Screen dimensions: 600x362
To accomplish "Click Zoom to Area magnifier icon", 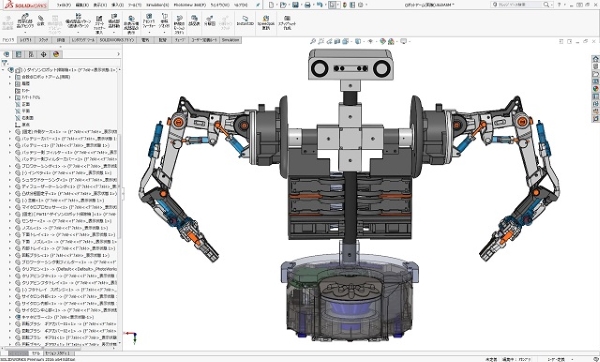I will pyautogui.click(x=321, y=41).
